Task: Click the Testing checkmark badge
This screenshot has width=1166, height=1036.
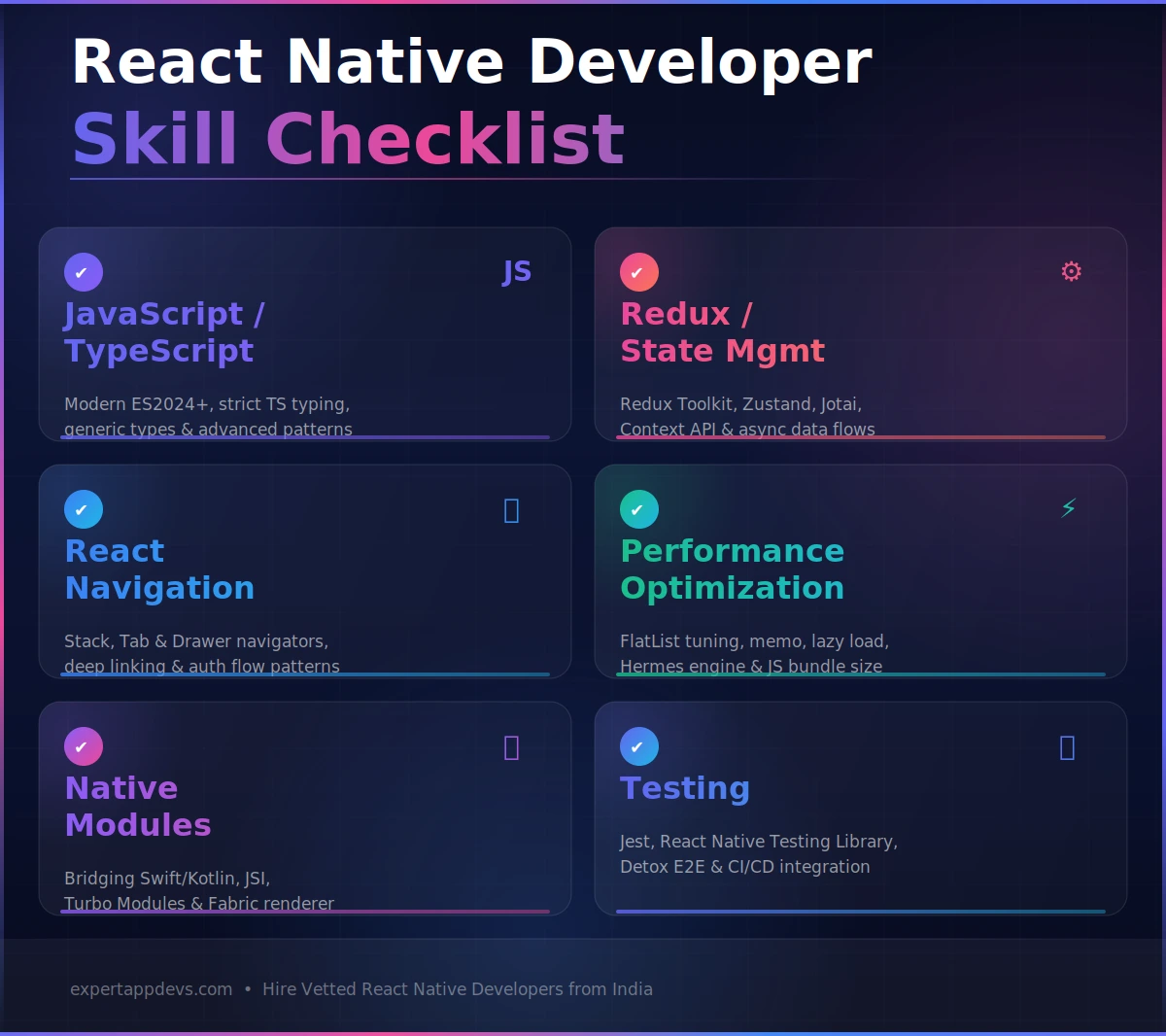Action: [x=639, y=746]
